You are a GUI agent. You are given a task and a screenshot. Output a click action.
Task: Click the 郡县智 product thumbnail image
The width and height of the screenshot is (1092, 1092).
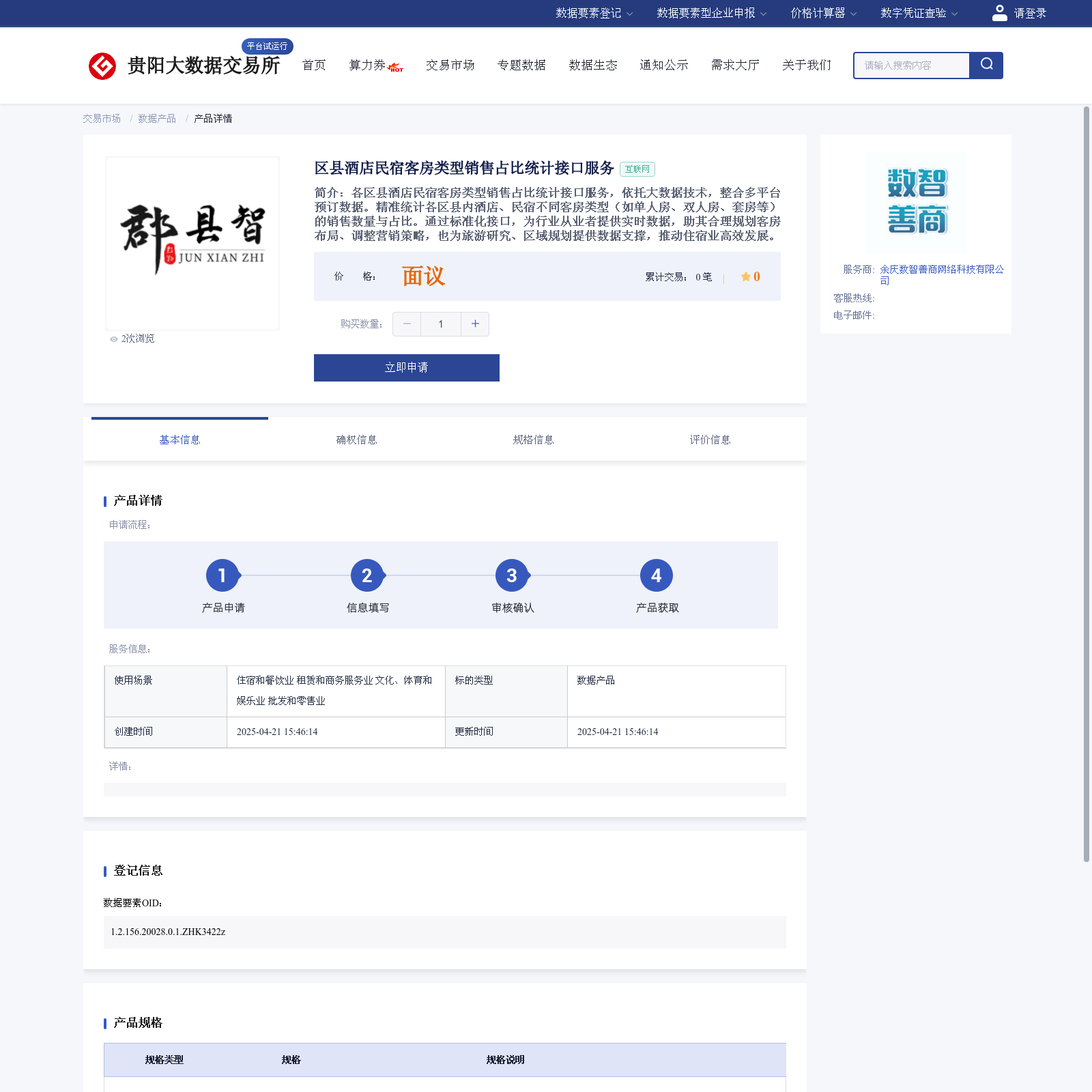tap(192, 244)
